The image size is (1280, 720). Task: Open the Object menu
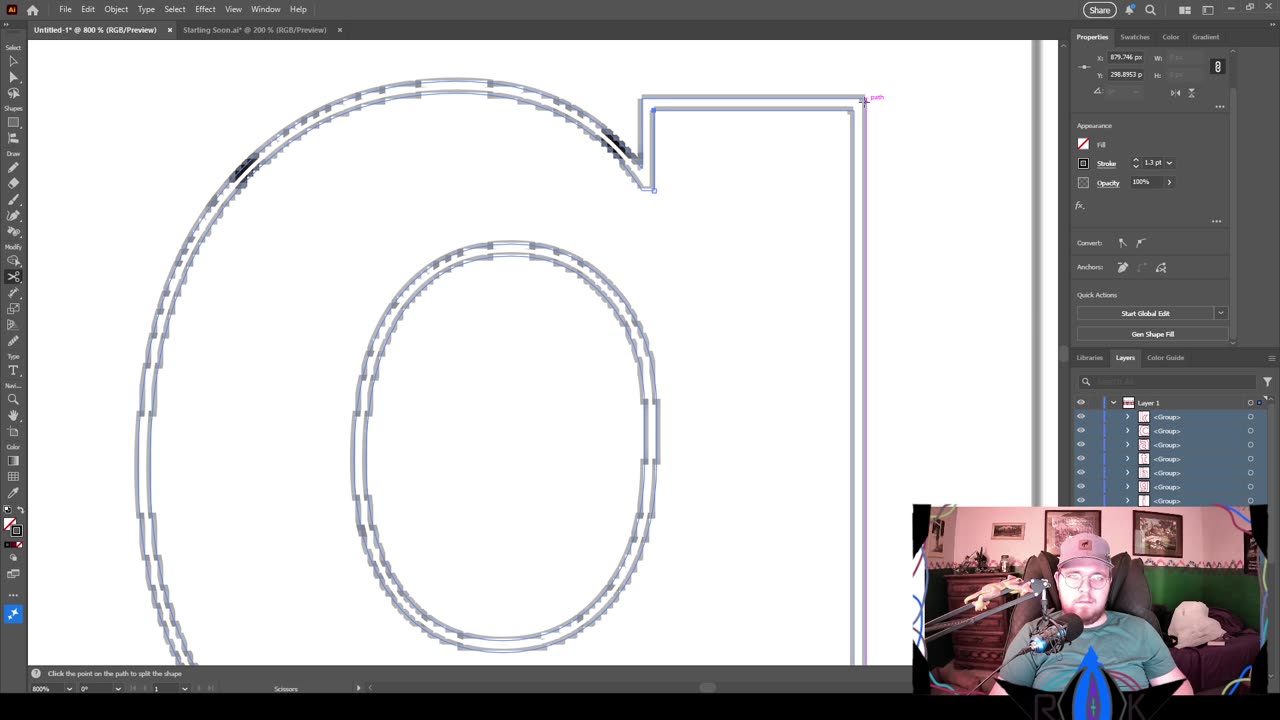[116, 9]
